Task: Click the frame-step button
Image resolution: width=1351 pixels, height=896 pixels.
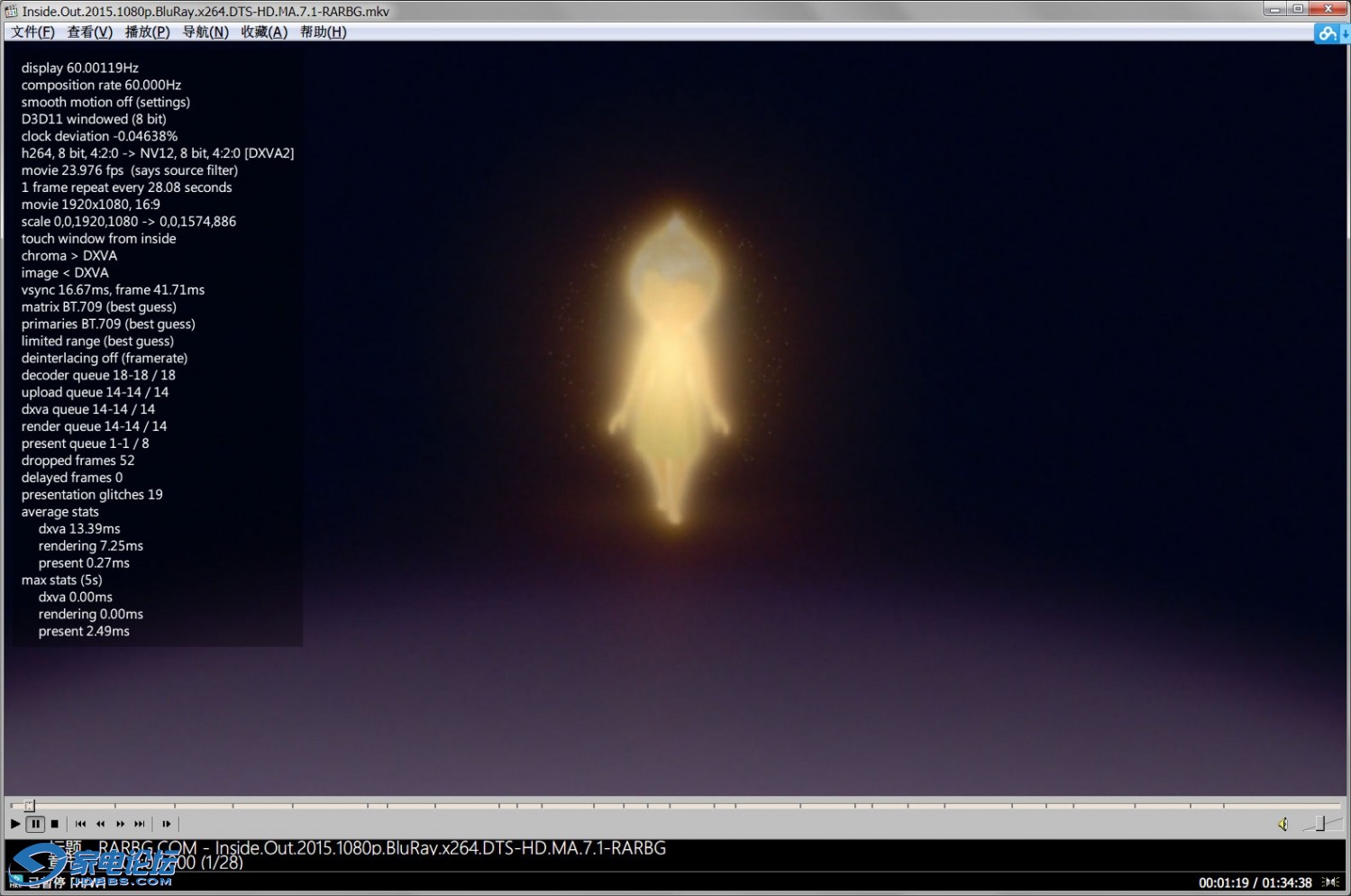Action: [166, 824]
